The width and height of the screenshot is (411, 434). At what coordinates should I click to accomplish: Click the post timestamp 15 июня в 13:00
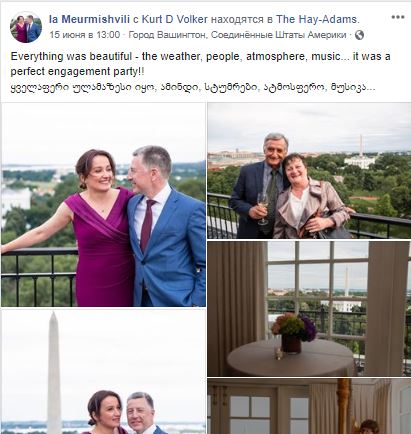tap(85, 35)
